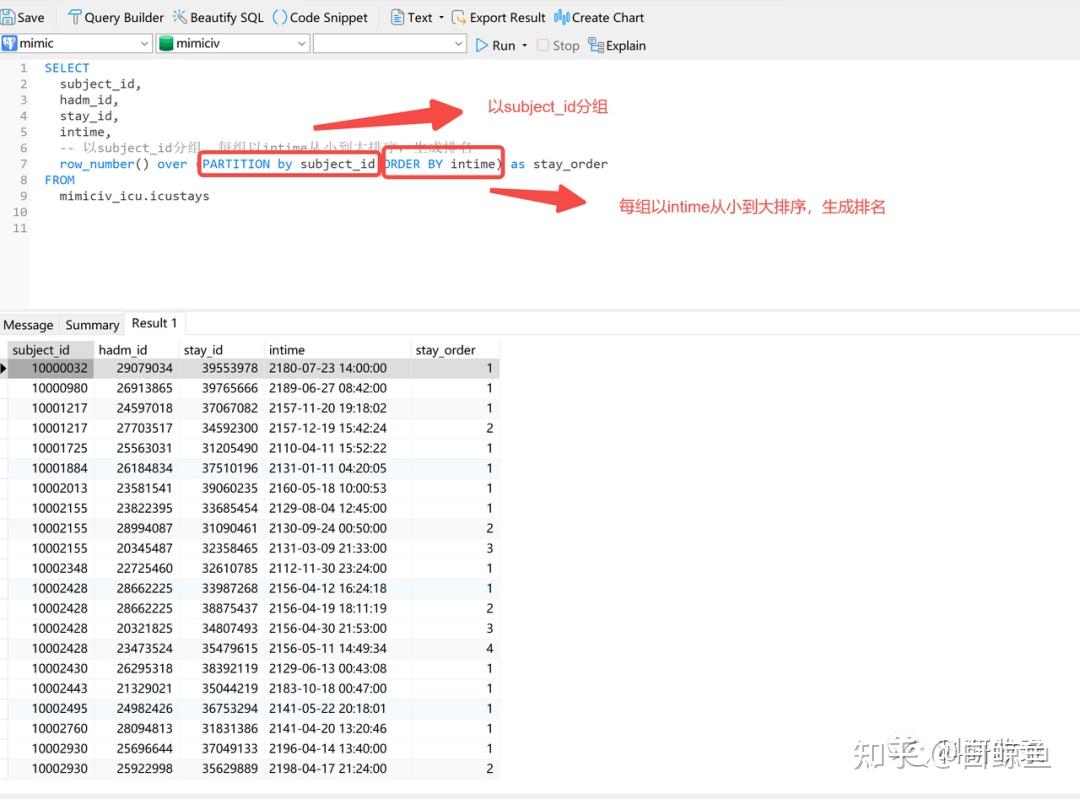Select cell with subject_id 10002348

click(x=50, y=568)
